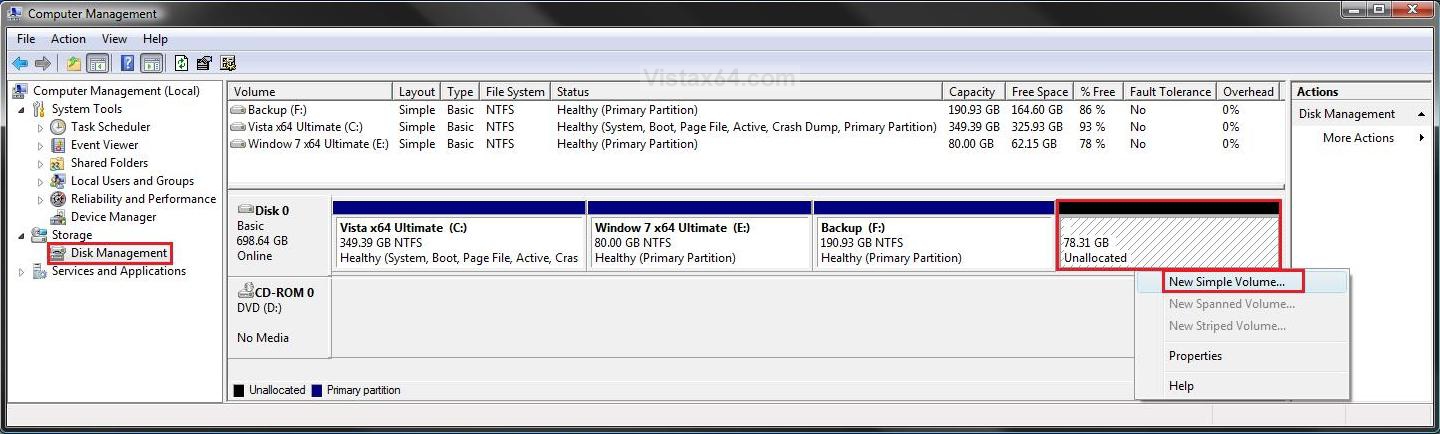
Task: Click the Reliability and Performance icon
Action: [x=58, y=199]
